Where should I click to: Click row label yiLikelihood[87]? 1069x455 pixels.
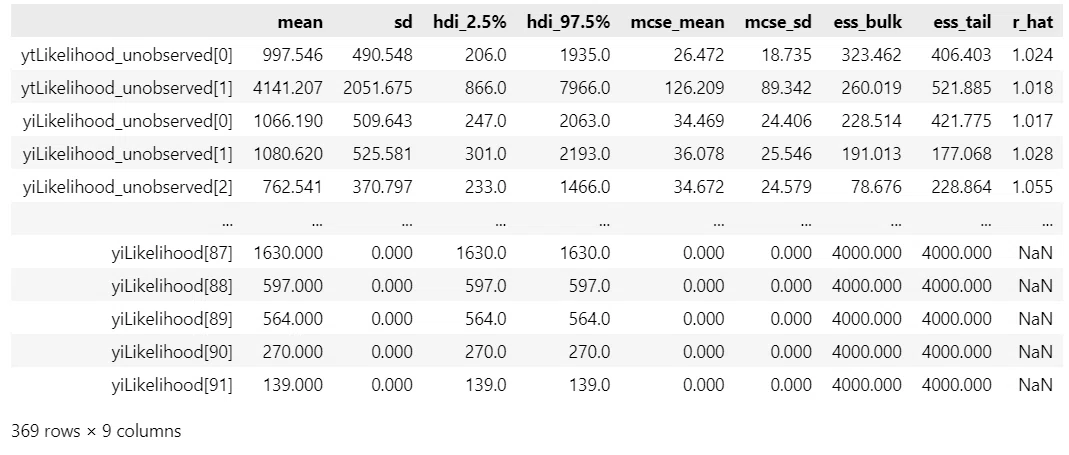pos(172,253)
